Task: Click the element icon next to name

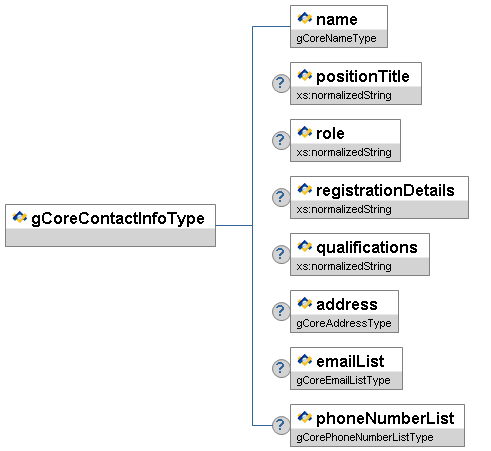Action: click(305, 18)
